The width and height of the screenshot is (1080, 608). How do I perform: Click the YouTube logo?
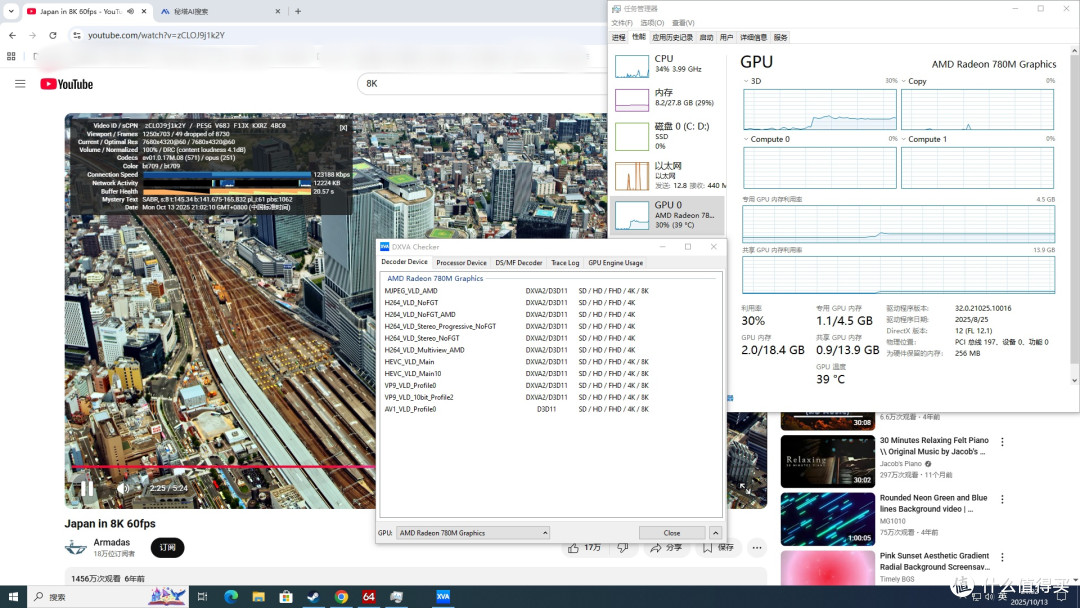(x=67, y=84)
